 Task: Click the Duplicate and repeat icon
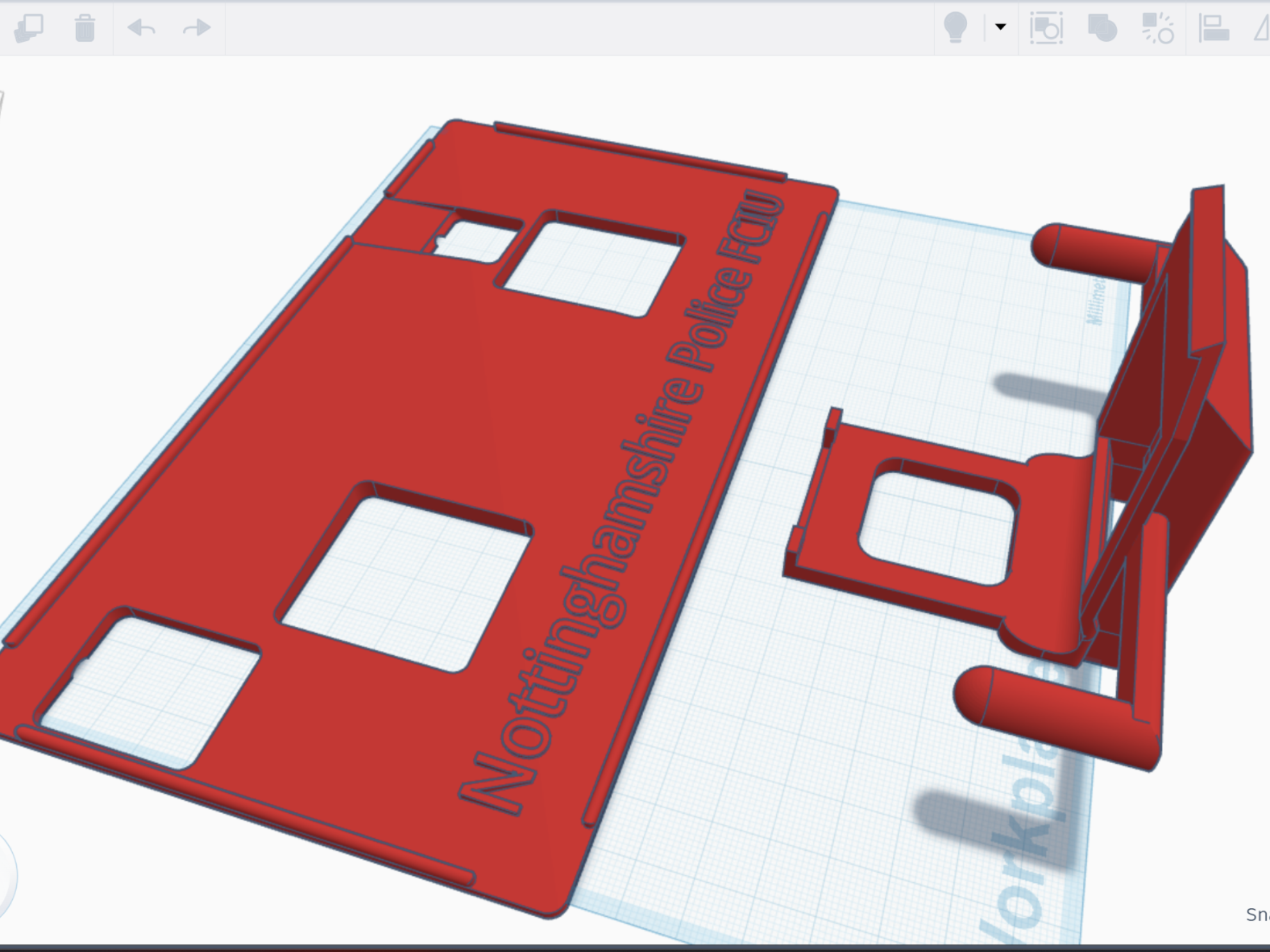pos(29,28)
